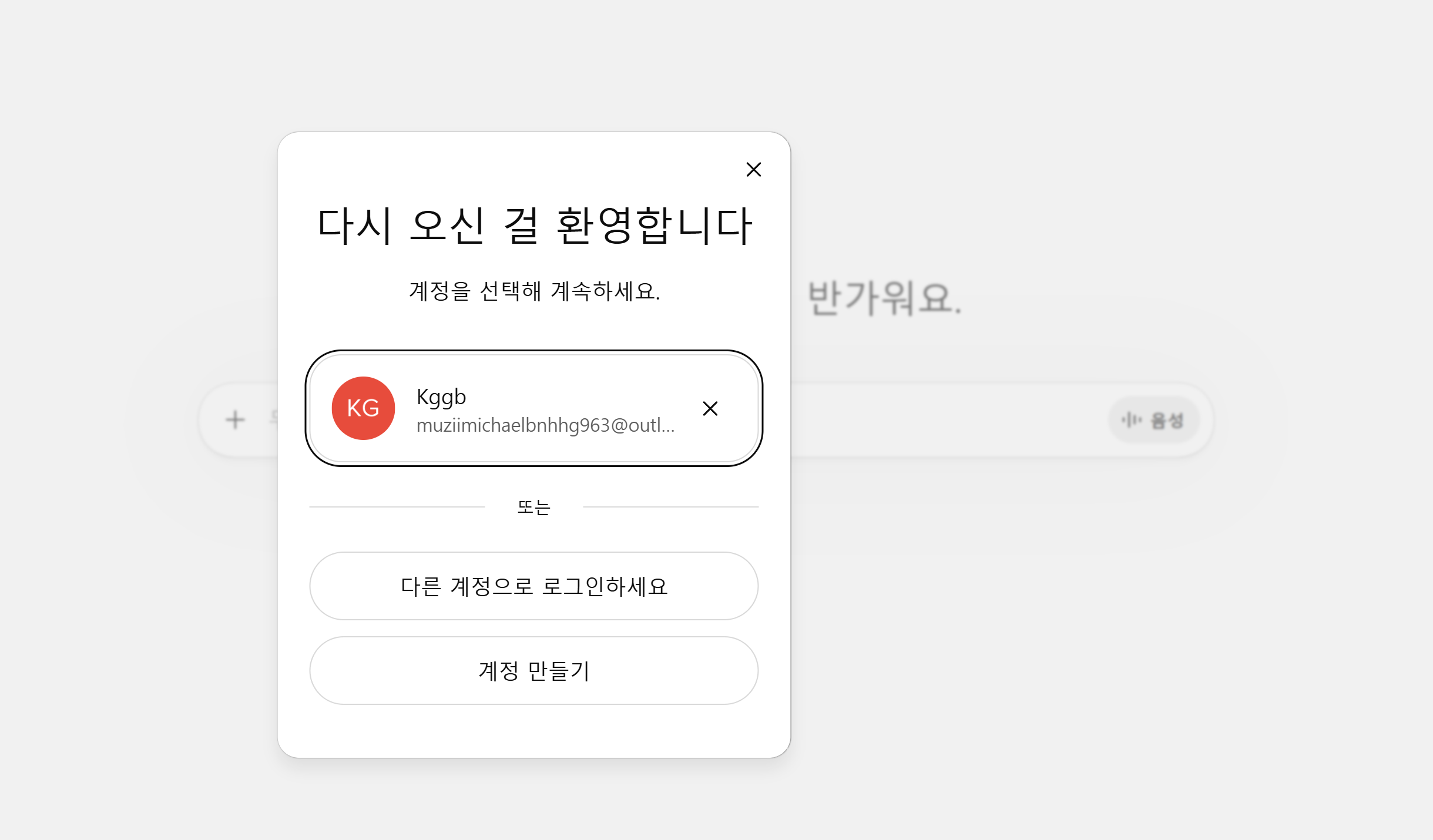Click the divider line right of 또는
The width and height of the screenshot is (1433, 840).
coord(670,507)
